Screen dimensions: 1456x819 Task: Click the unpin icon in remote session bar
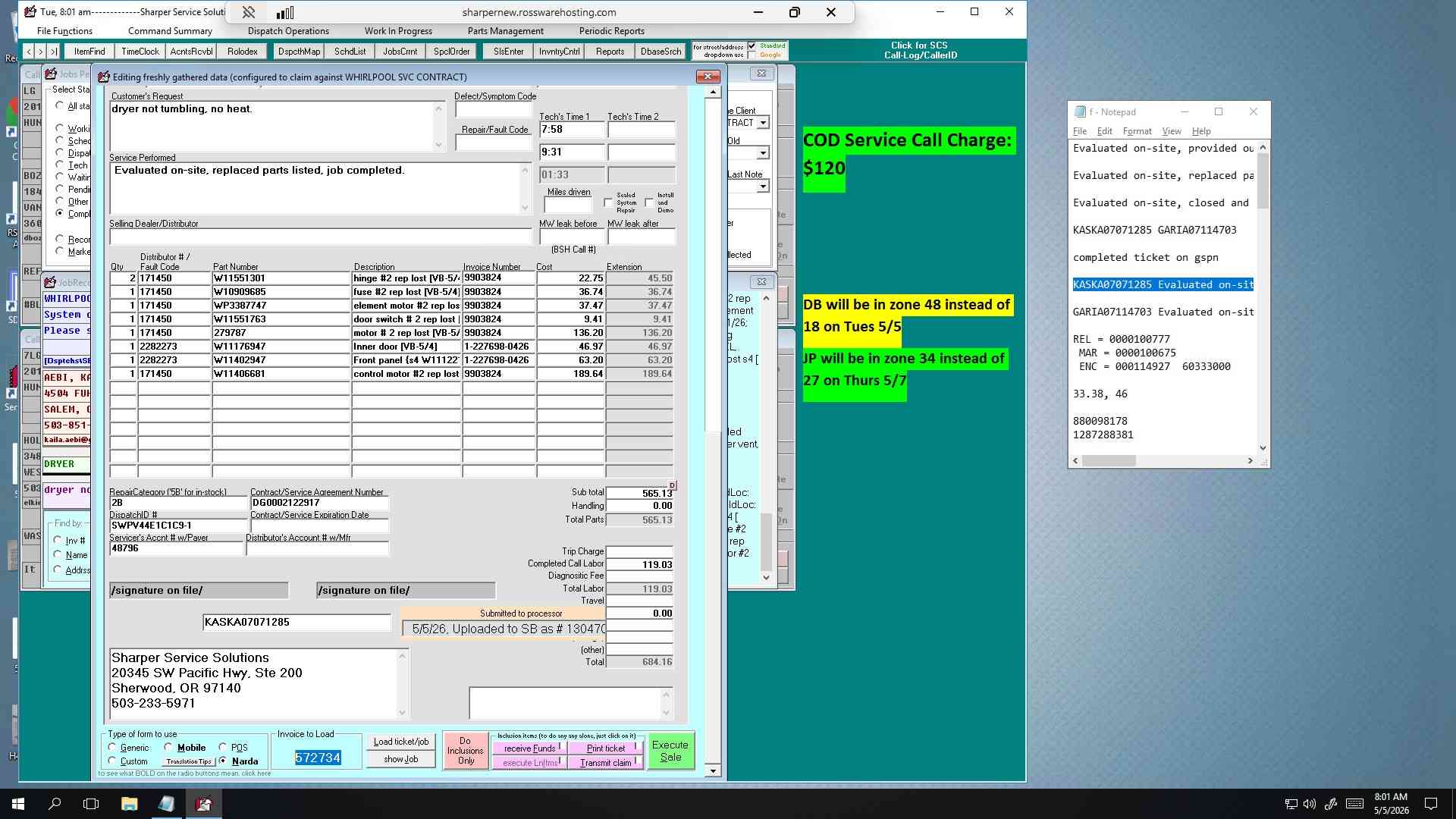(249, 12)
